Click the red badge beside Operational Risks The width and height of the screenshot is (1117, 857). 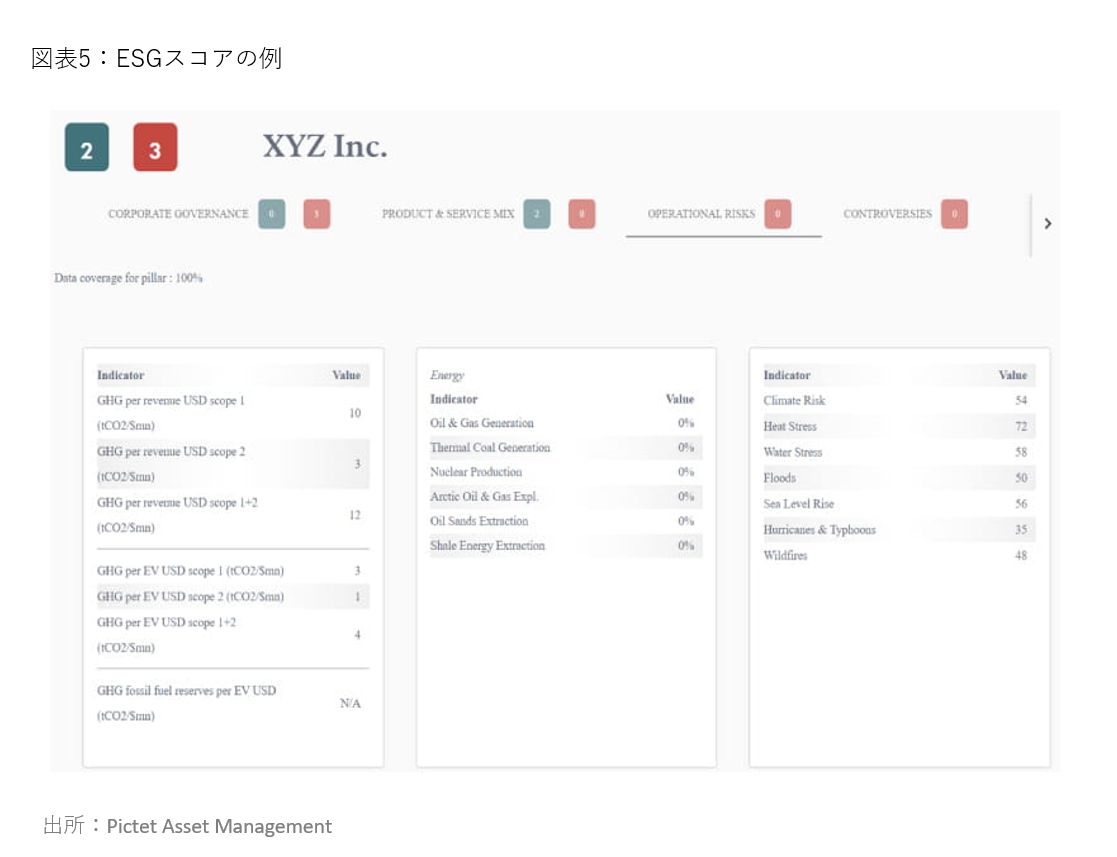coord(778,214)
